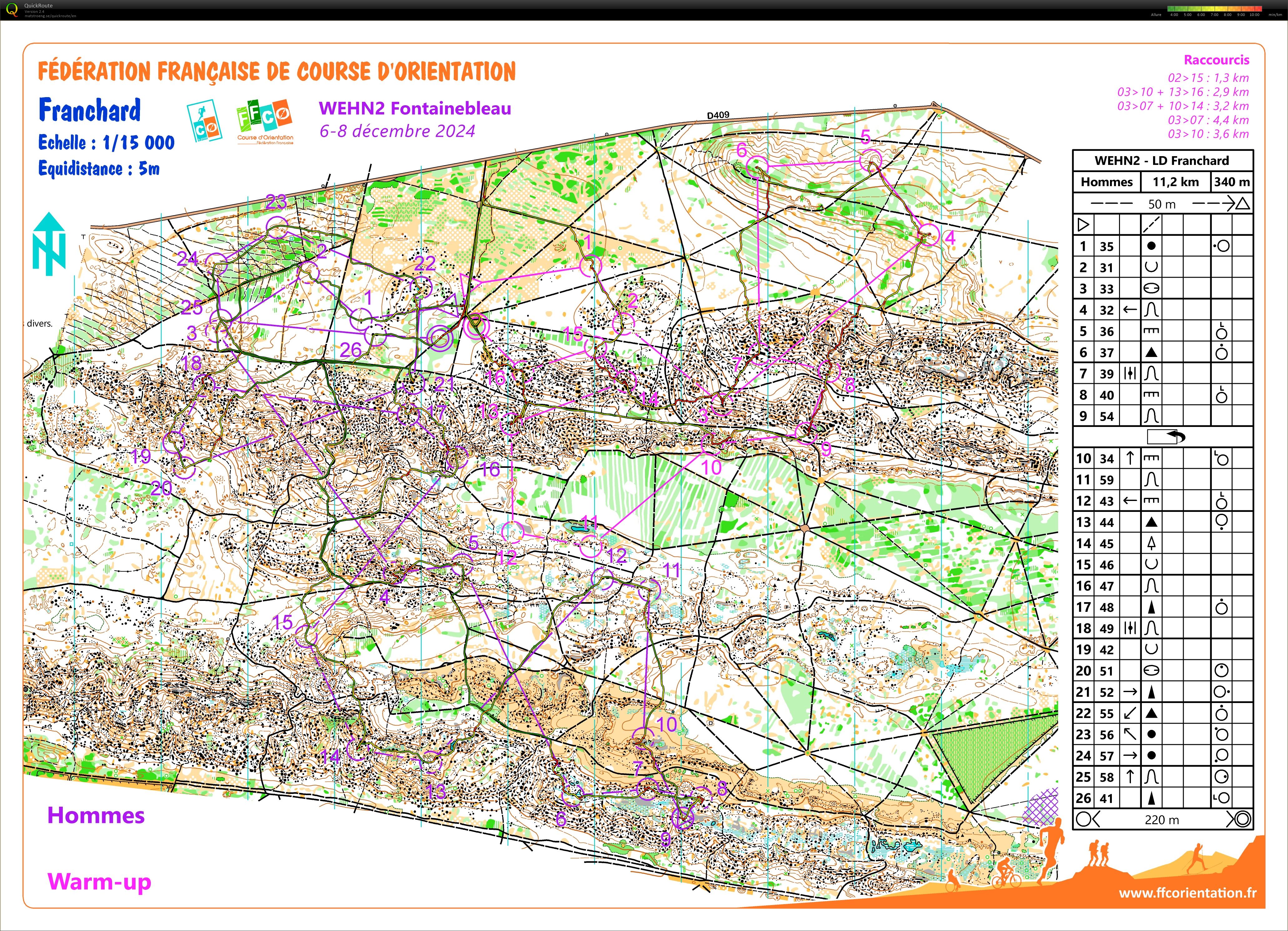
Task: Click the purple 'Hommes' legend below the map
Action: pyautogui.click(x=96, y=816)
